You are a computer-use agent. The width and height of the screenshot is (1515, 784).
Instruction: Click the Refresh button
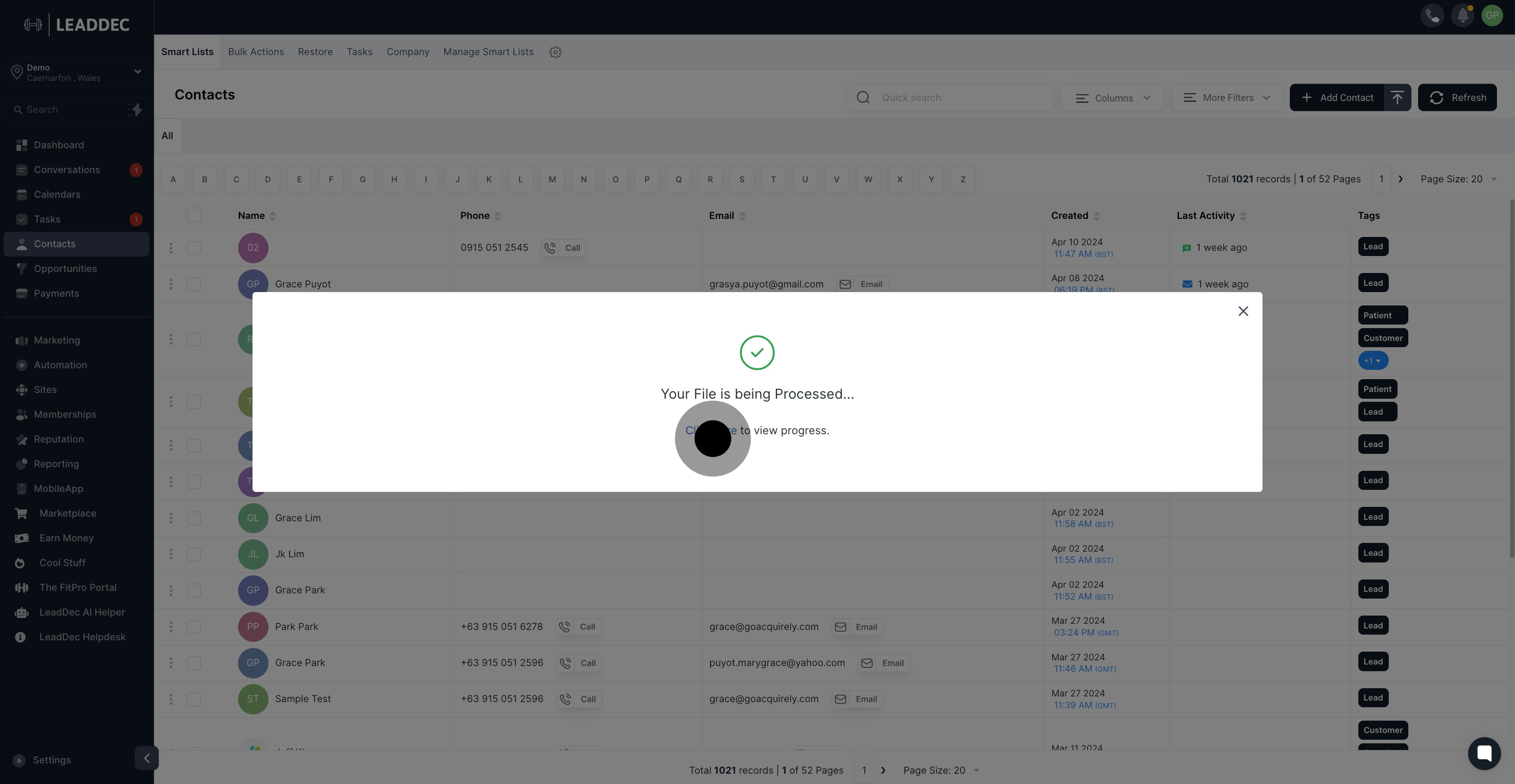1457,97
